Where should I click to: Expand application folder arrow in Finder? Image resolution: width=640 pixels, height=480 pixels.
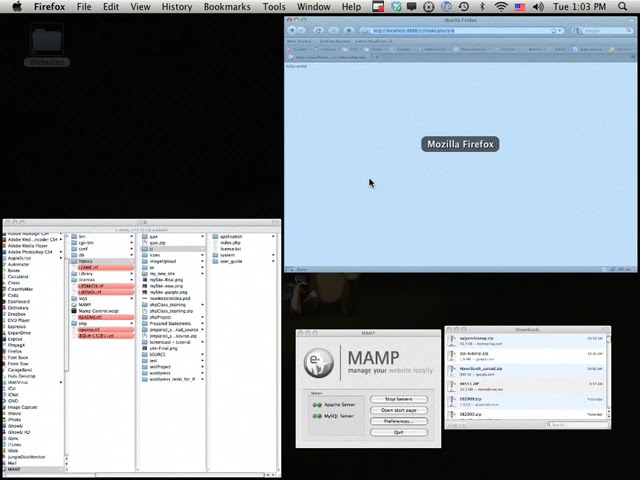pyautogui.click(x=273, y=236)
